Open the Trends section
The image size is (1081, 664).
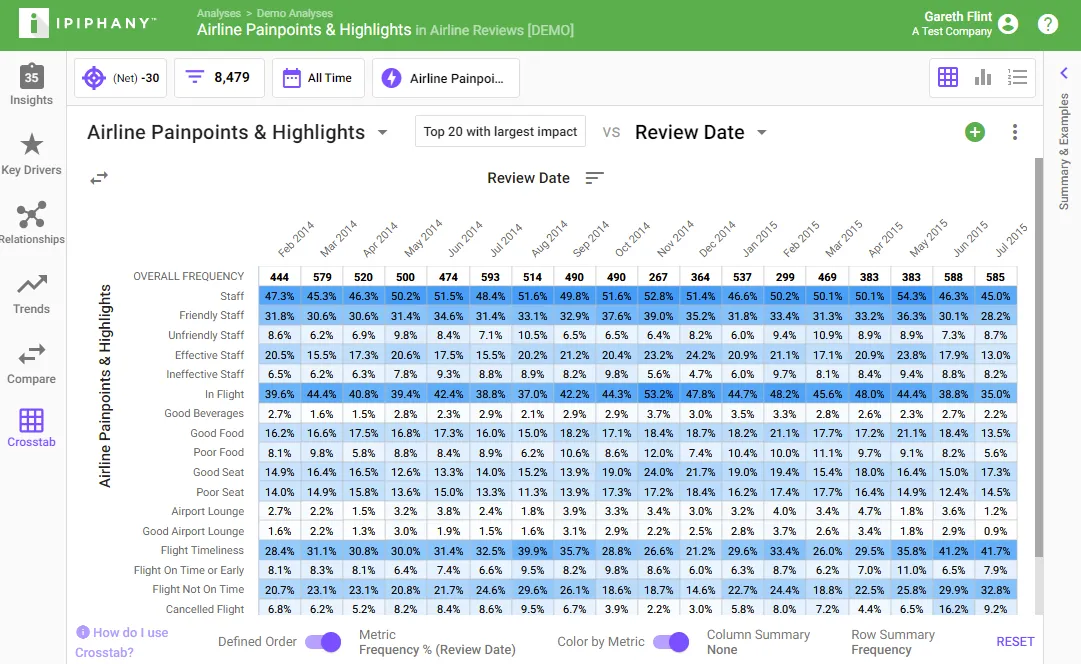tap(32, 294)
